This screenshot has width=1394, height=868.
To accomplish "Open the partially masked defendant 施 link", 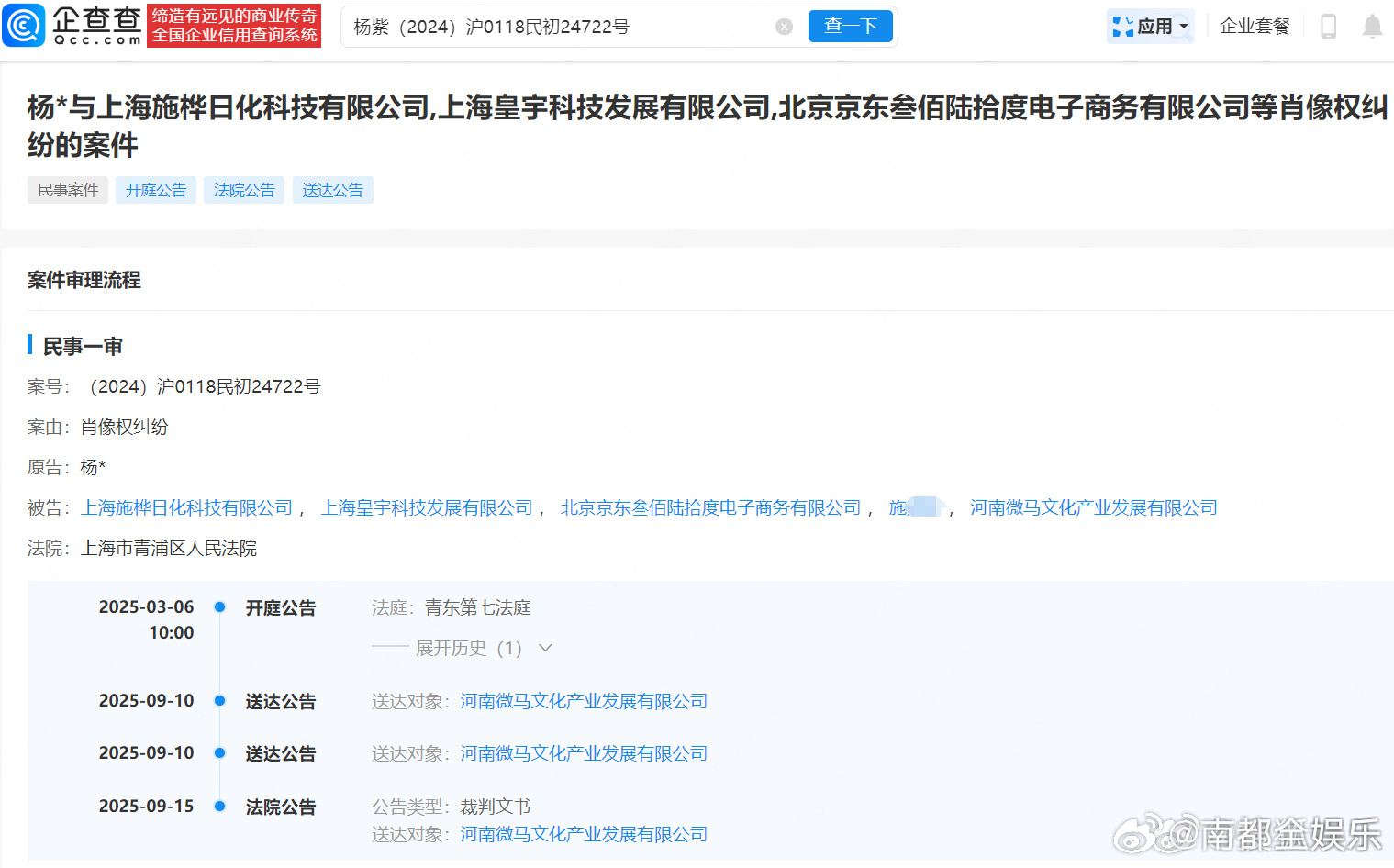I will (x=916, y=507).
